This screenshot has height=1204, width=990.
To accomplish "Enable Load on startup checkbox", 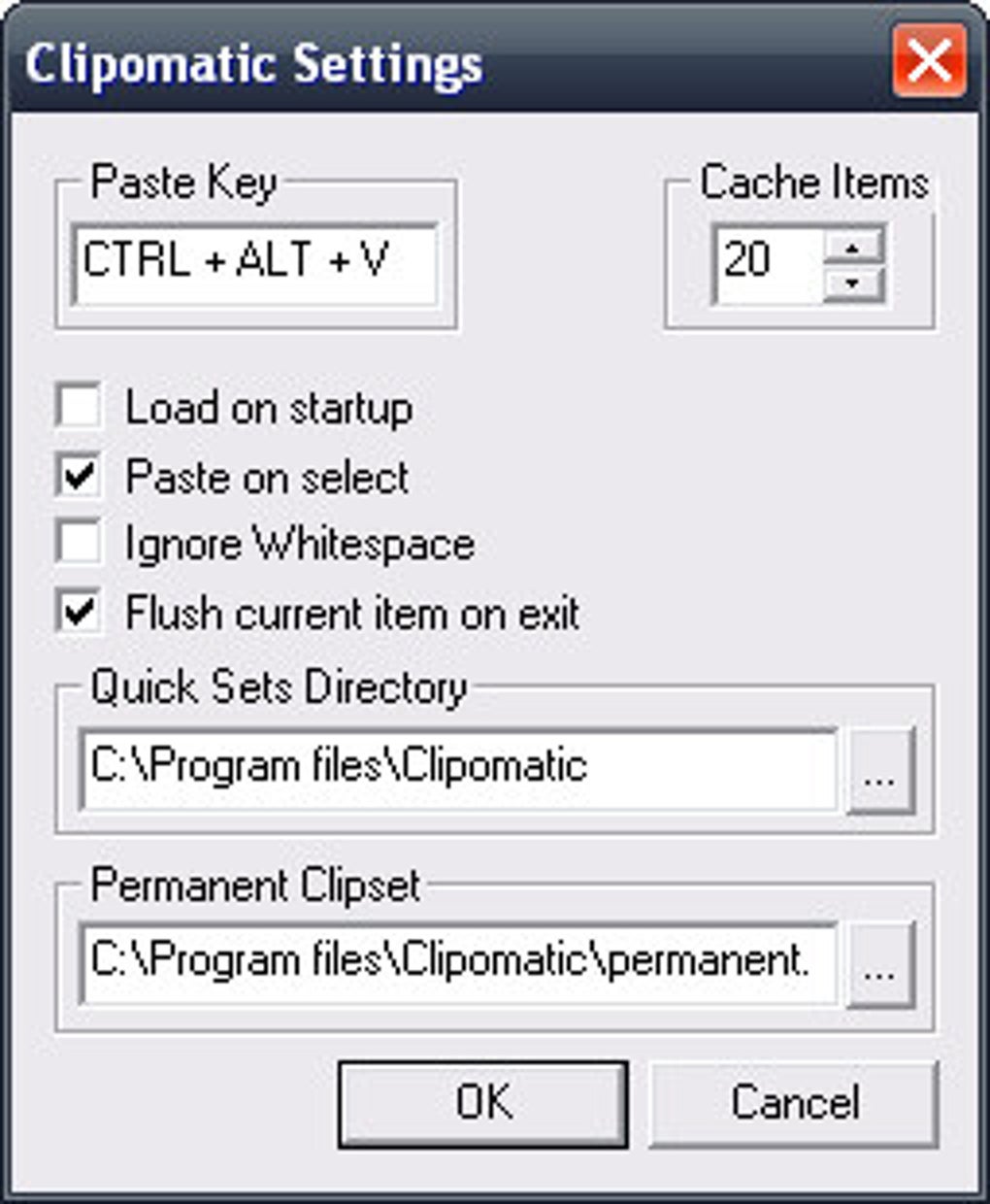I will 79,407.
